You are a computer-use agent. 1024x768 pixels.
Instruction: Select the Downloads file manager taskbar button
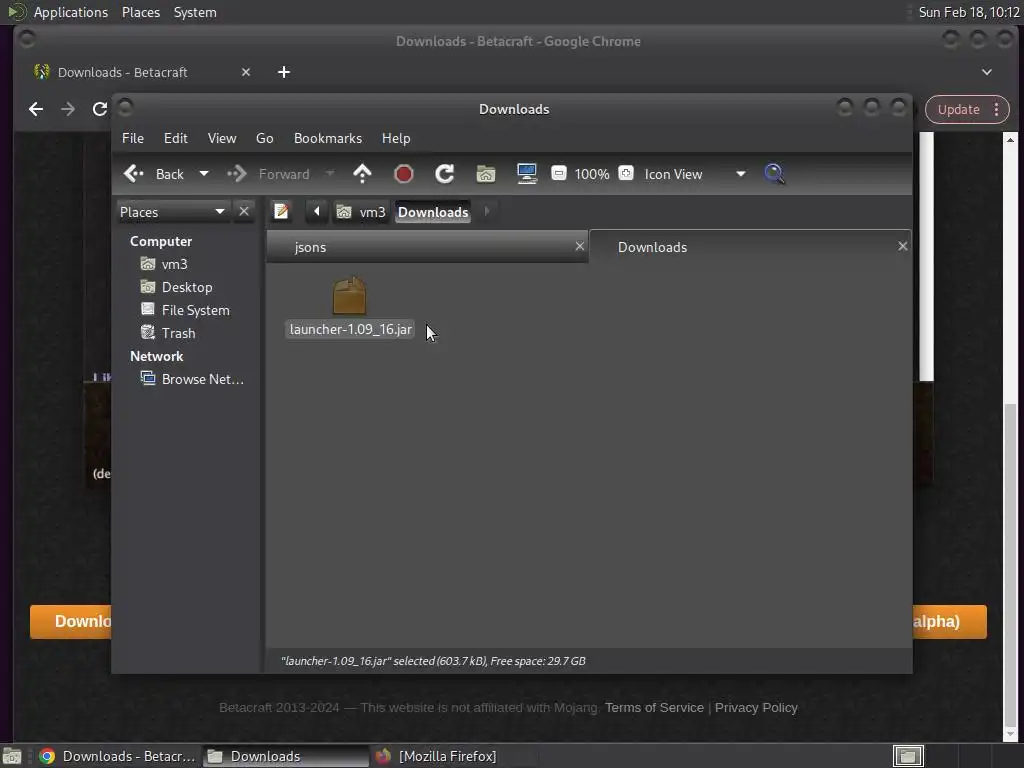click(x=285, y=756)
